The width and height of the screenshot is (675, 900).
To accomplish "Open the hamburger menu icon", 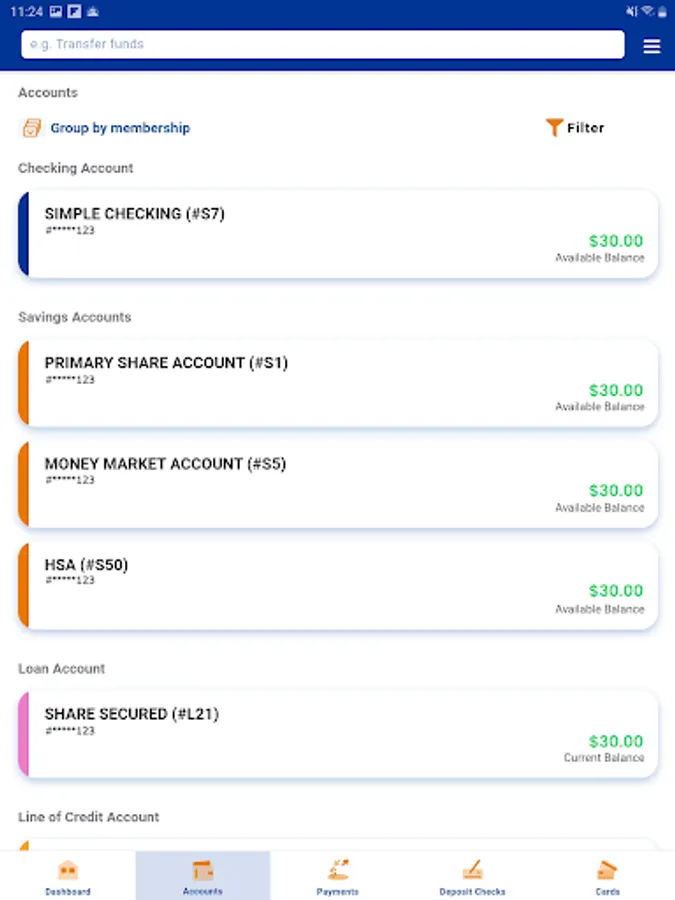I will [651, 46].
